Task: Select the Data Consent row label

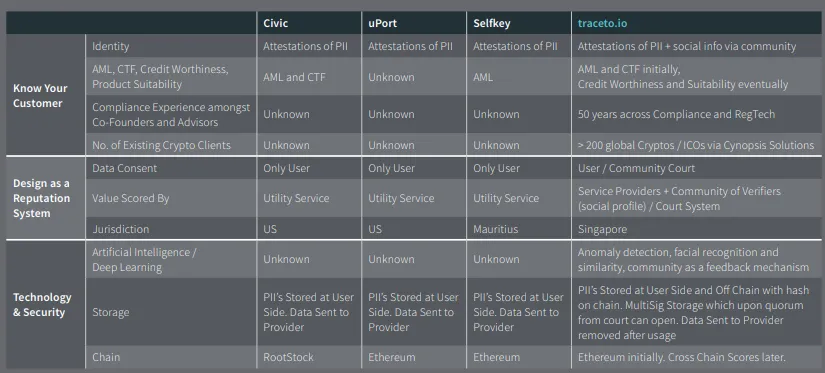Action: click(x=125, y=168)
